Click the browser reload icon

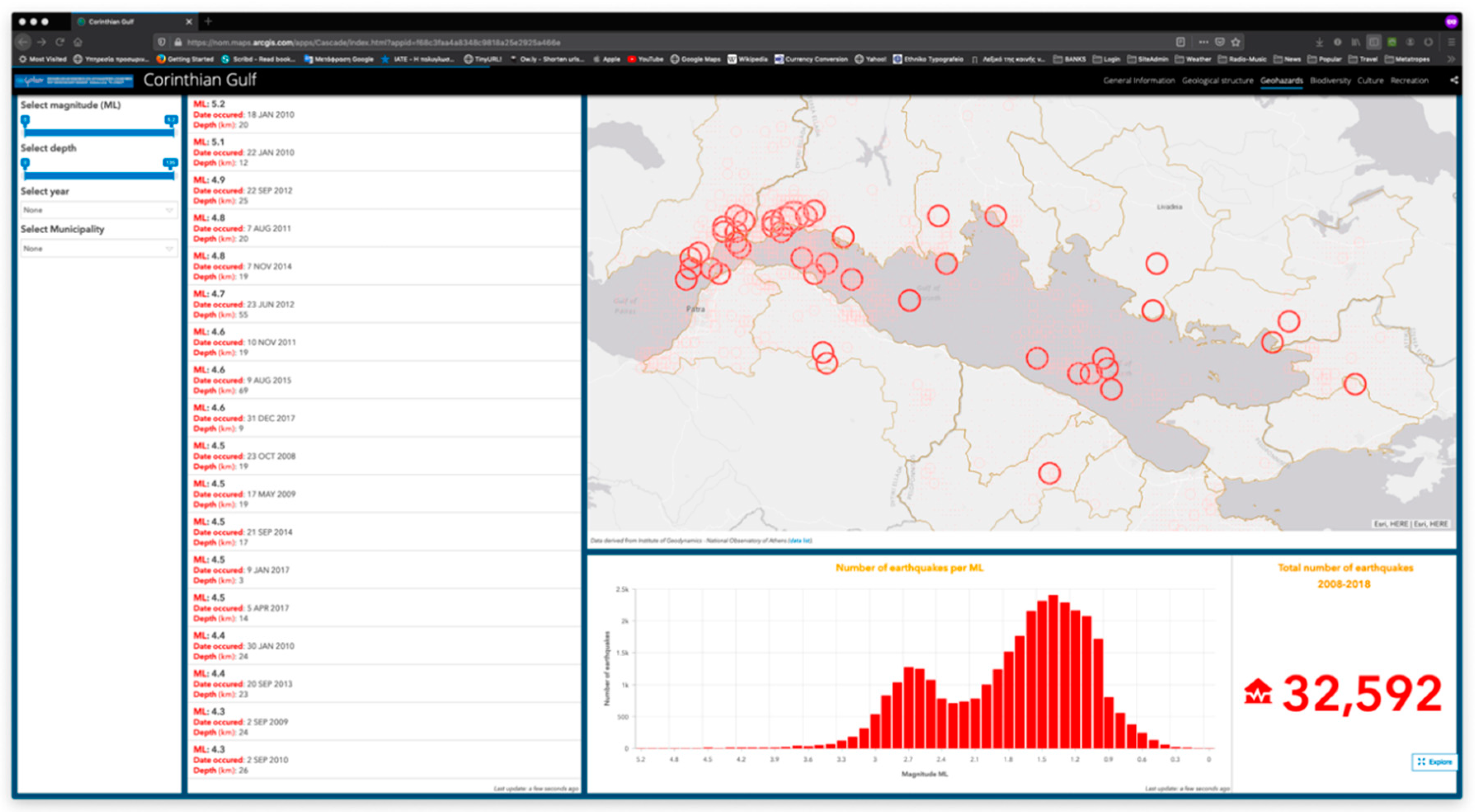(59, 42)
